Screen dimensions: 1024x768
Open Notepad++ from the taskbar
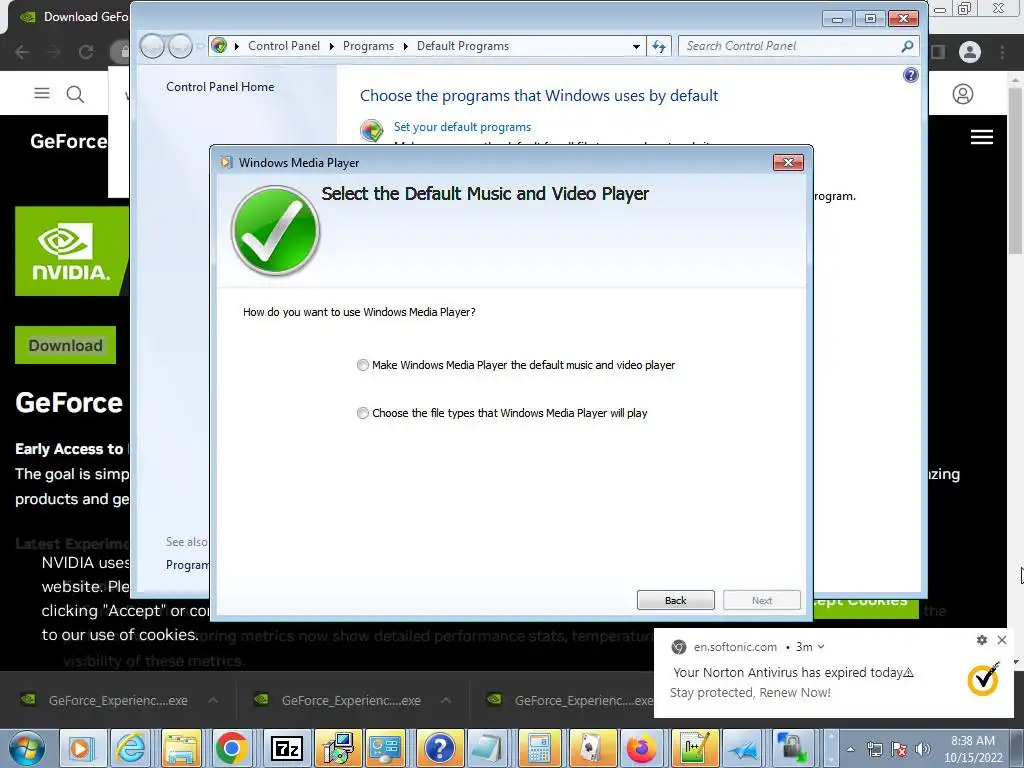pos(693,748)
